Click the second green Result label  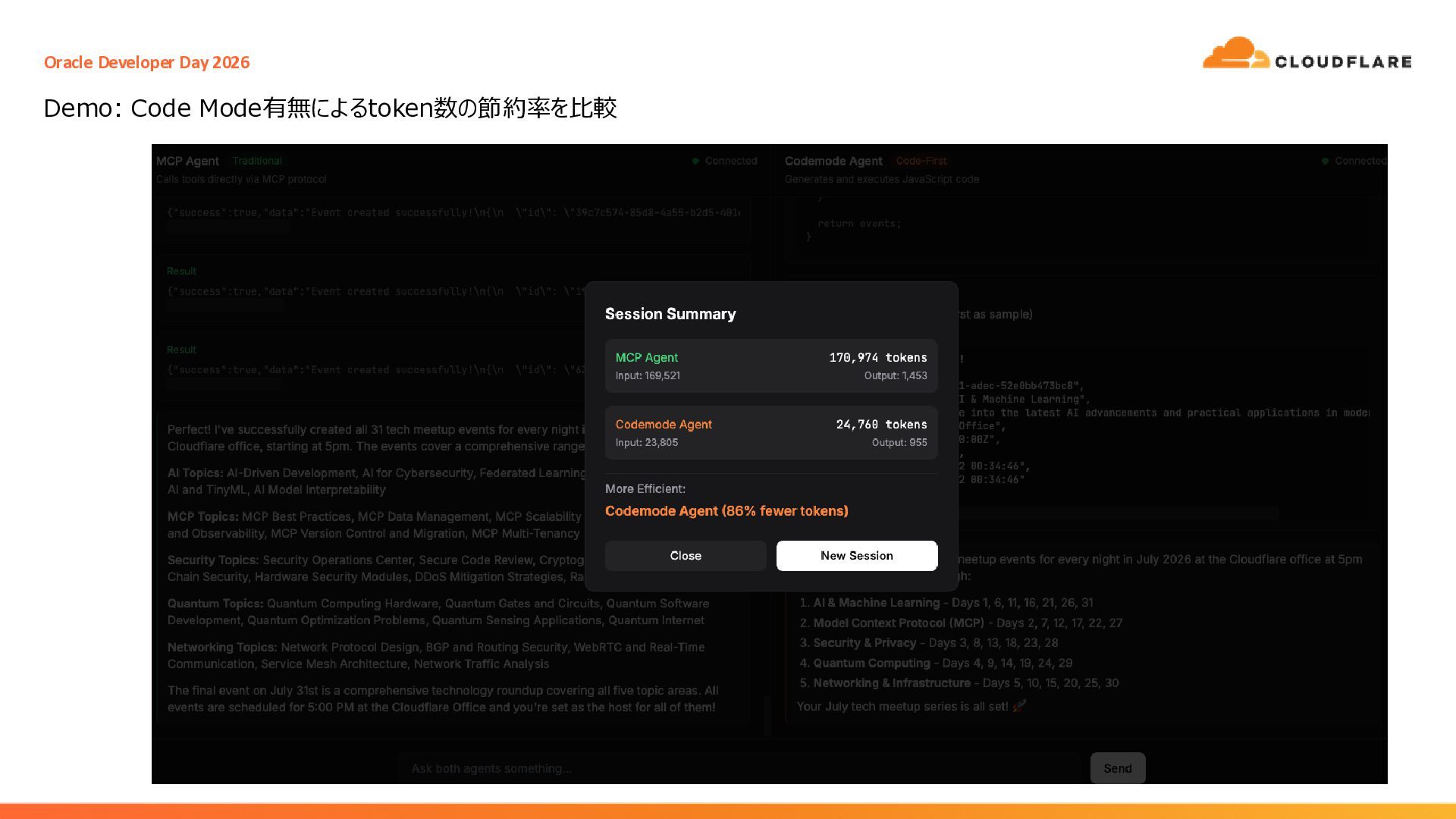pos(181,350)
